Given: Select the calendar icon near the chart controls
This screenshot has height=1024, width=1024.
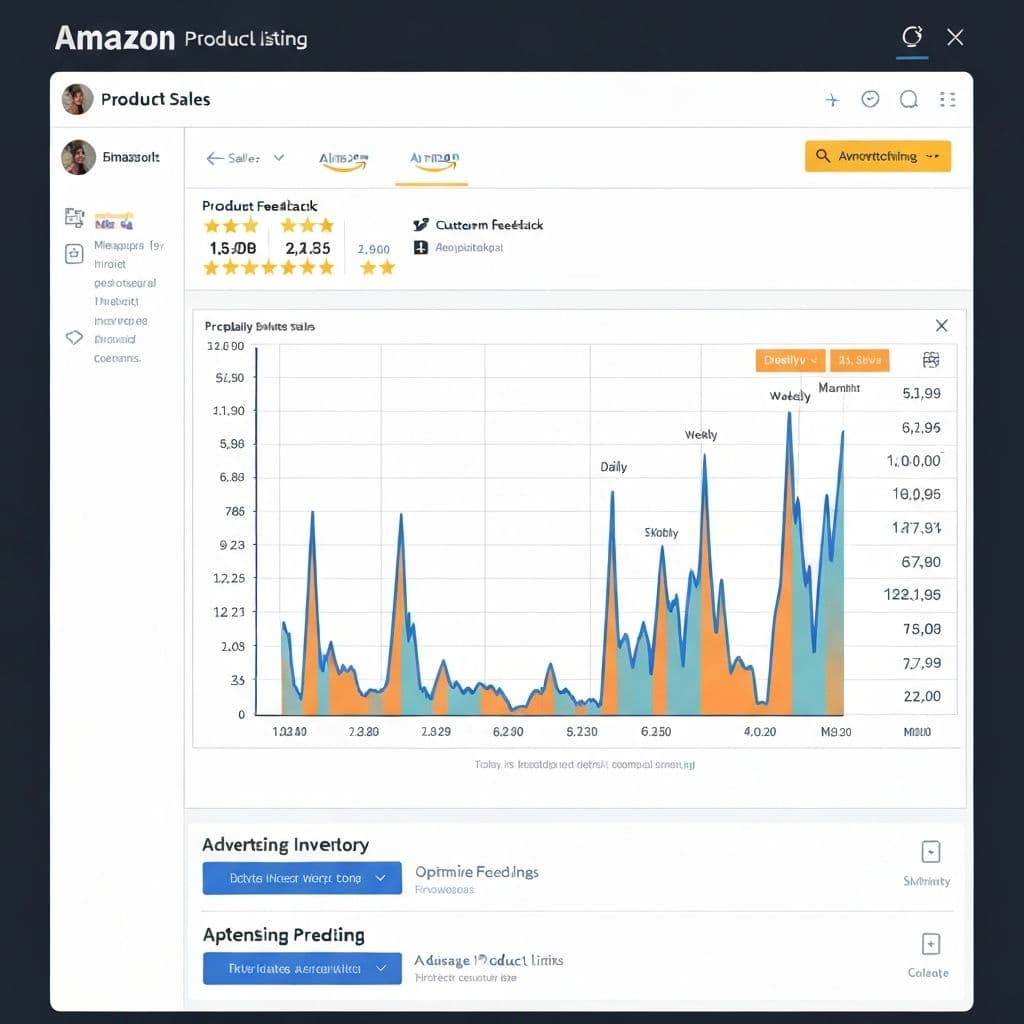Looking at the screenshot, I should pyautogui.click(x=930, y=360).
